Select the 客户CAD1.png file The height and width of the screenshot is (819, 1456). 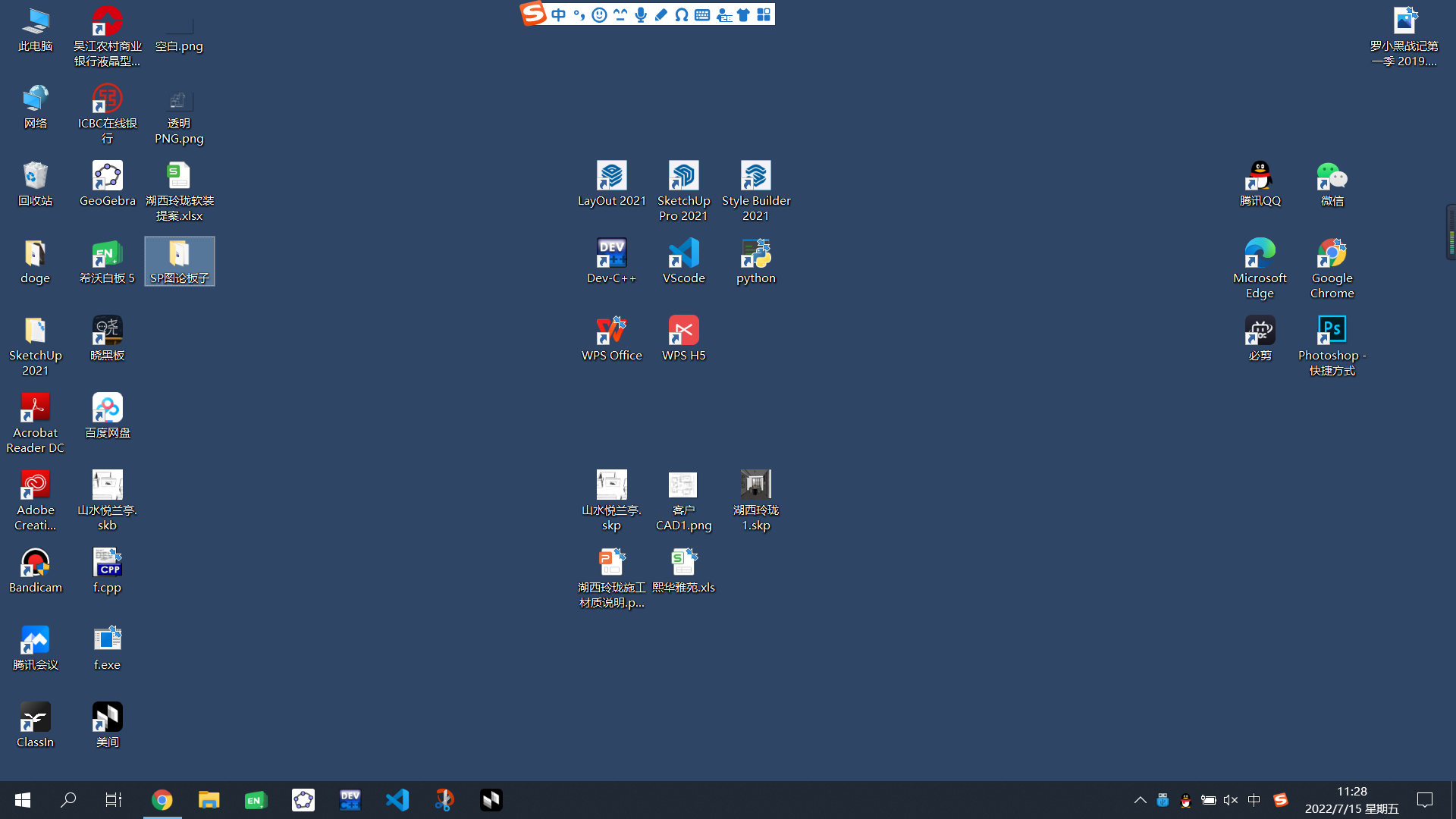click(683, 502)
